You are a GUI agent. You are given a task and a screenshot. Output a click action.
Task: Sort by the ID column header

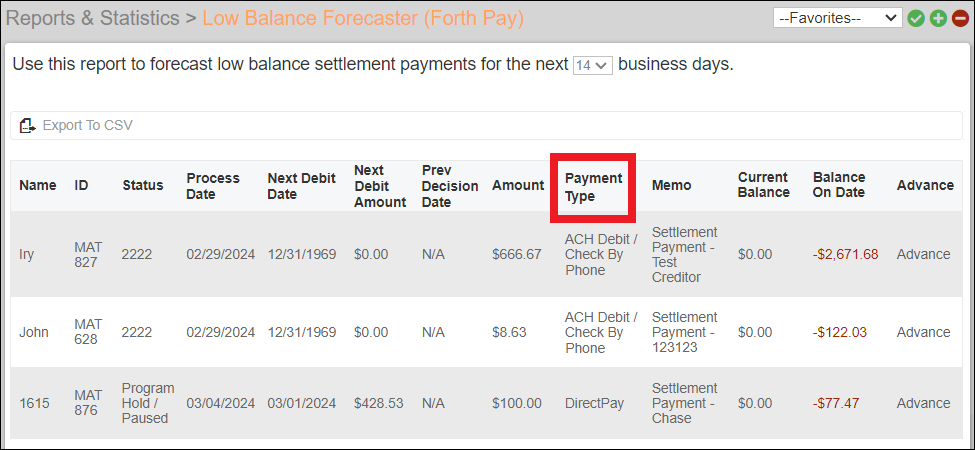coord(81,185)
